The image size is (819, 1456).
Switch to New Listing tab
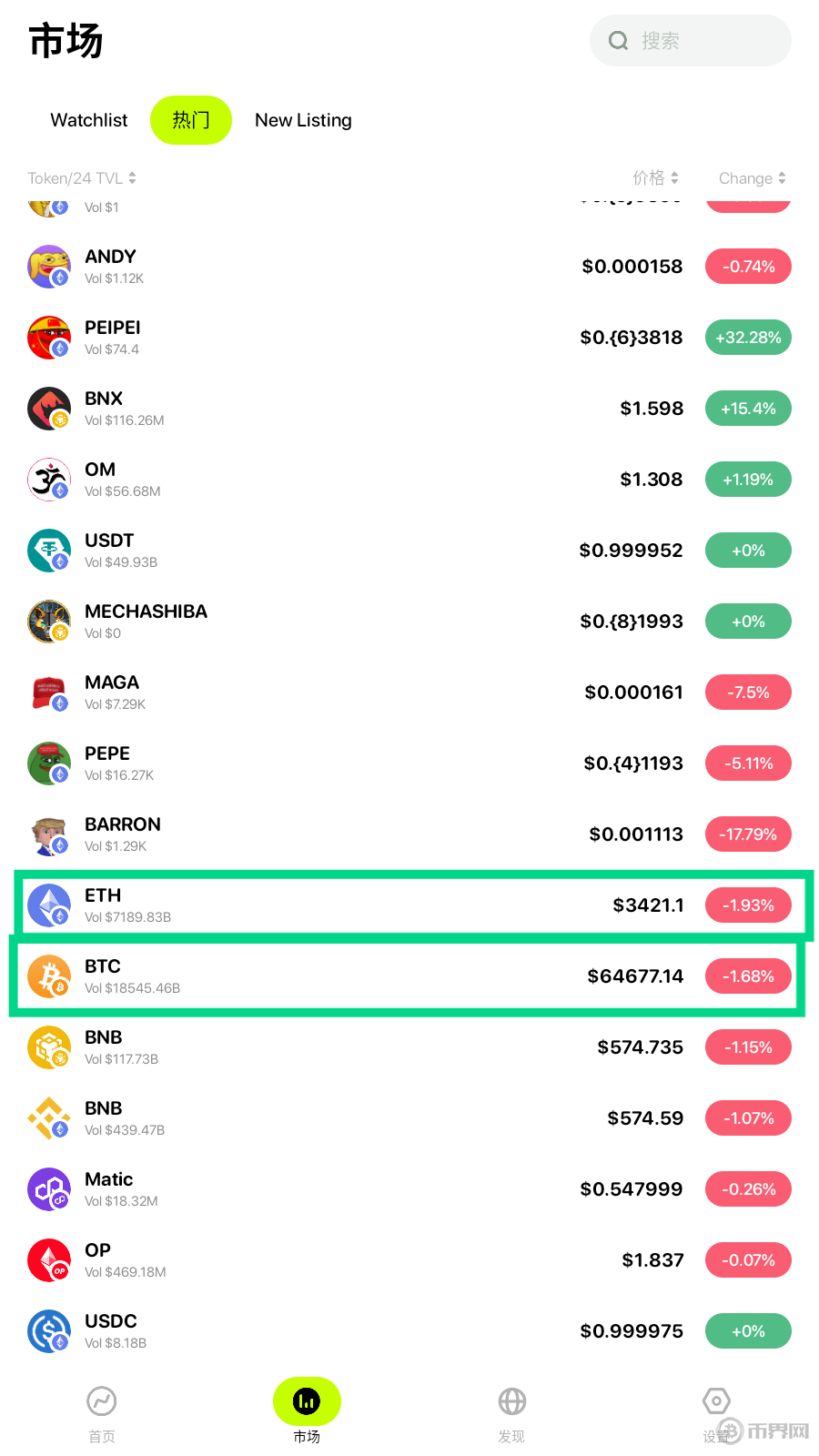(303, 120)
